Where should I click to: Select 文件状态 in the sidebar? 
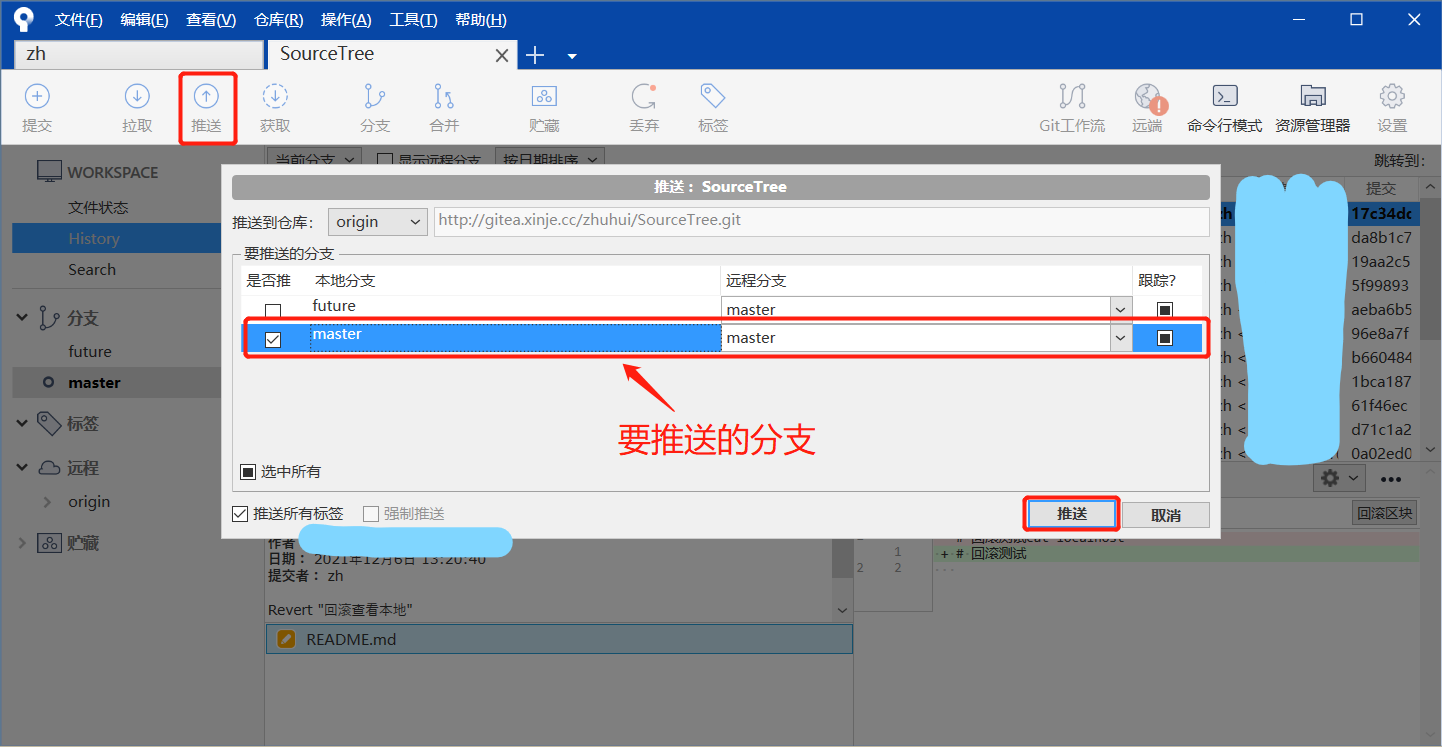(x=98, y=208)
